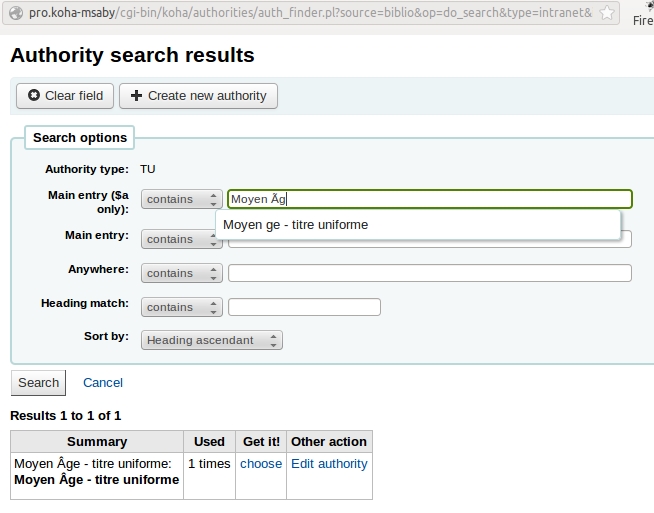Click the Cancel link
This screenshot has width=654, height=513.
click(x=103, y=382)
